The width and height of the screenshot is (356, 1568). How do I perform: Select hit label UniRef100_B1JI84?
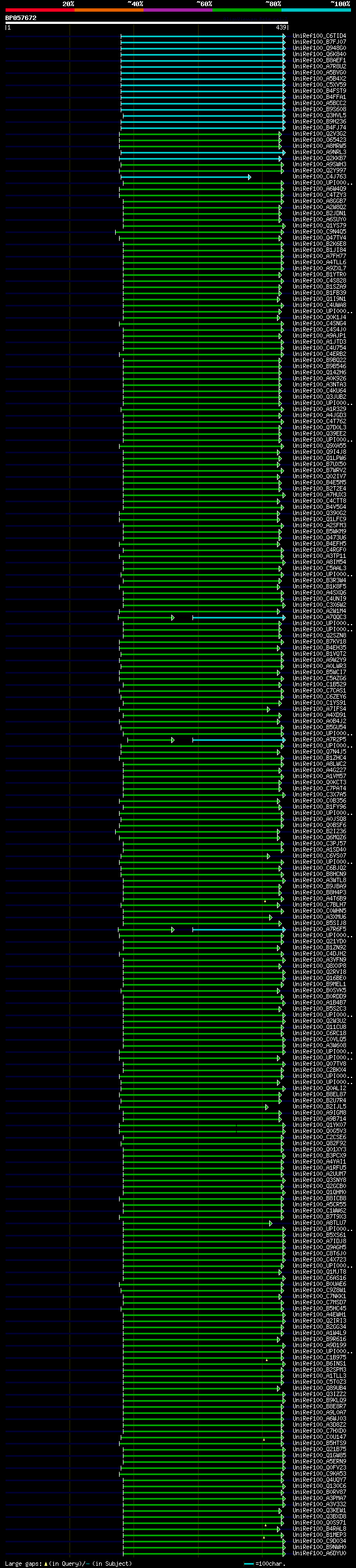[319, 250]
